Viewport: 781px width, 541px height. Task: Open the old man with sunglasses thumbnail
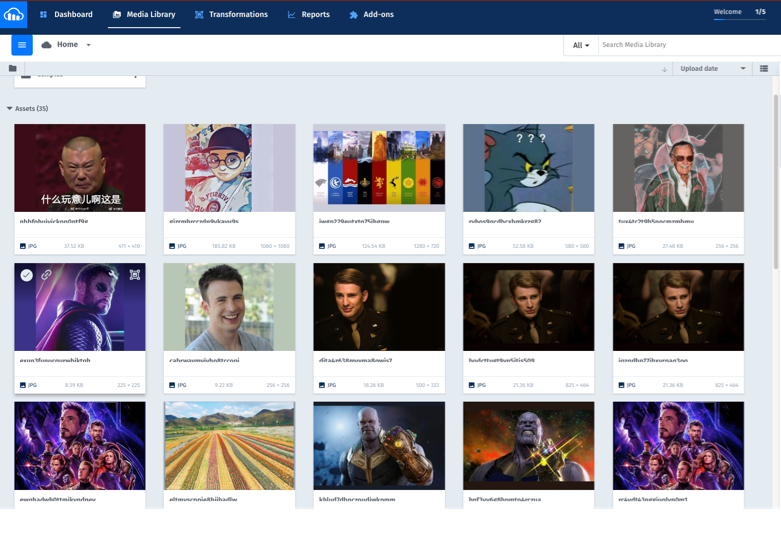(x=678, y=168)
